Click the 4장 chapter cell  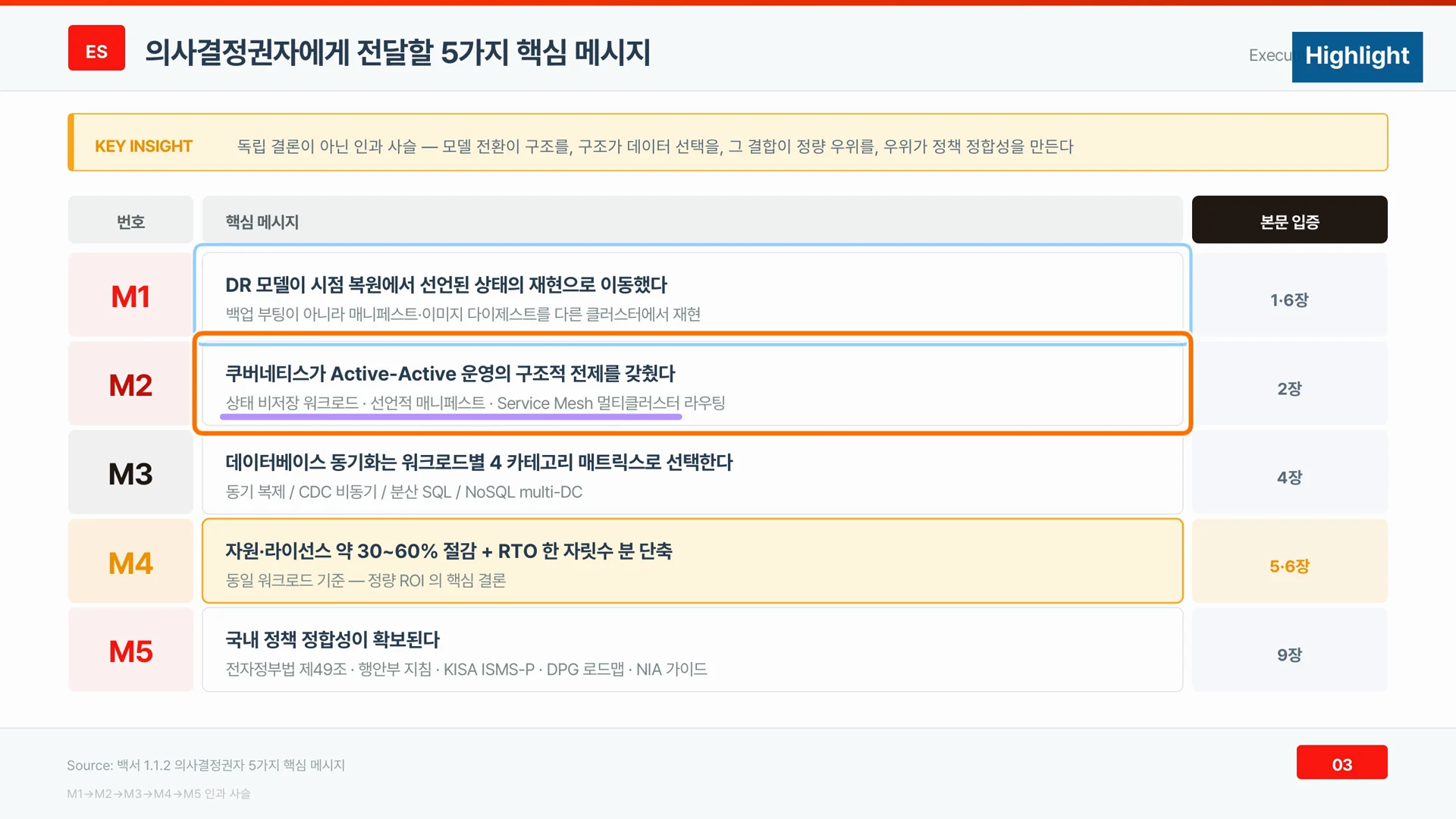pos(1289,472)
